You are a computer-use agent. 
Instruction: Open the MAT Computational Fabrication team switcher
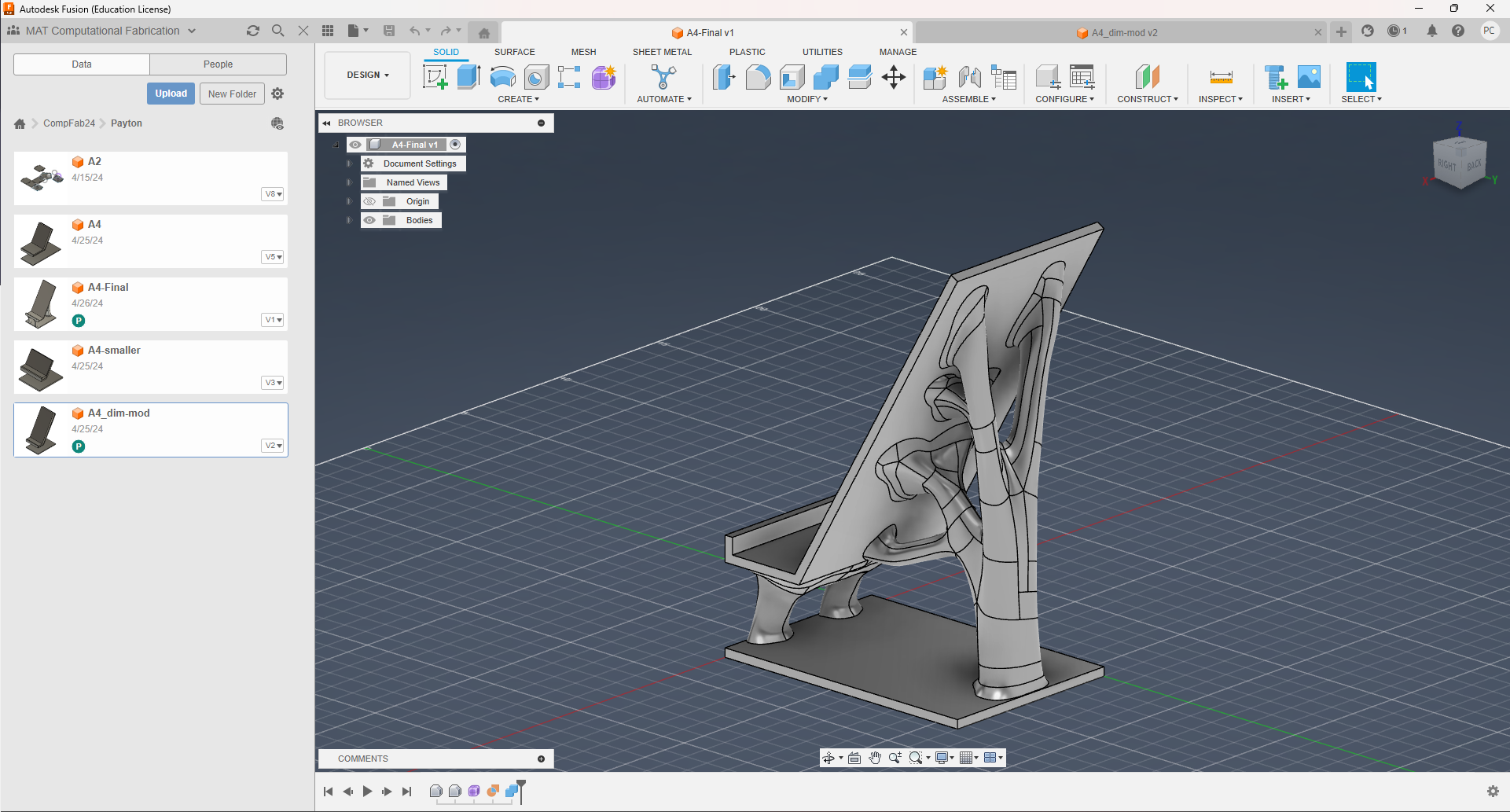point(101,31)
